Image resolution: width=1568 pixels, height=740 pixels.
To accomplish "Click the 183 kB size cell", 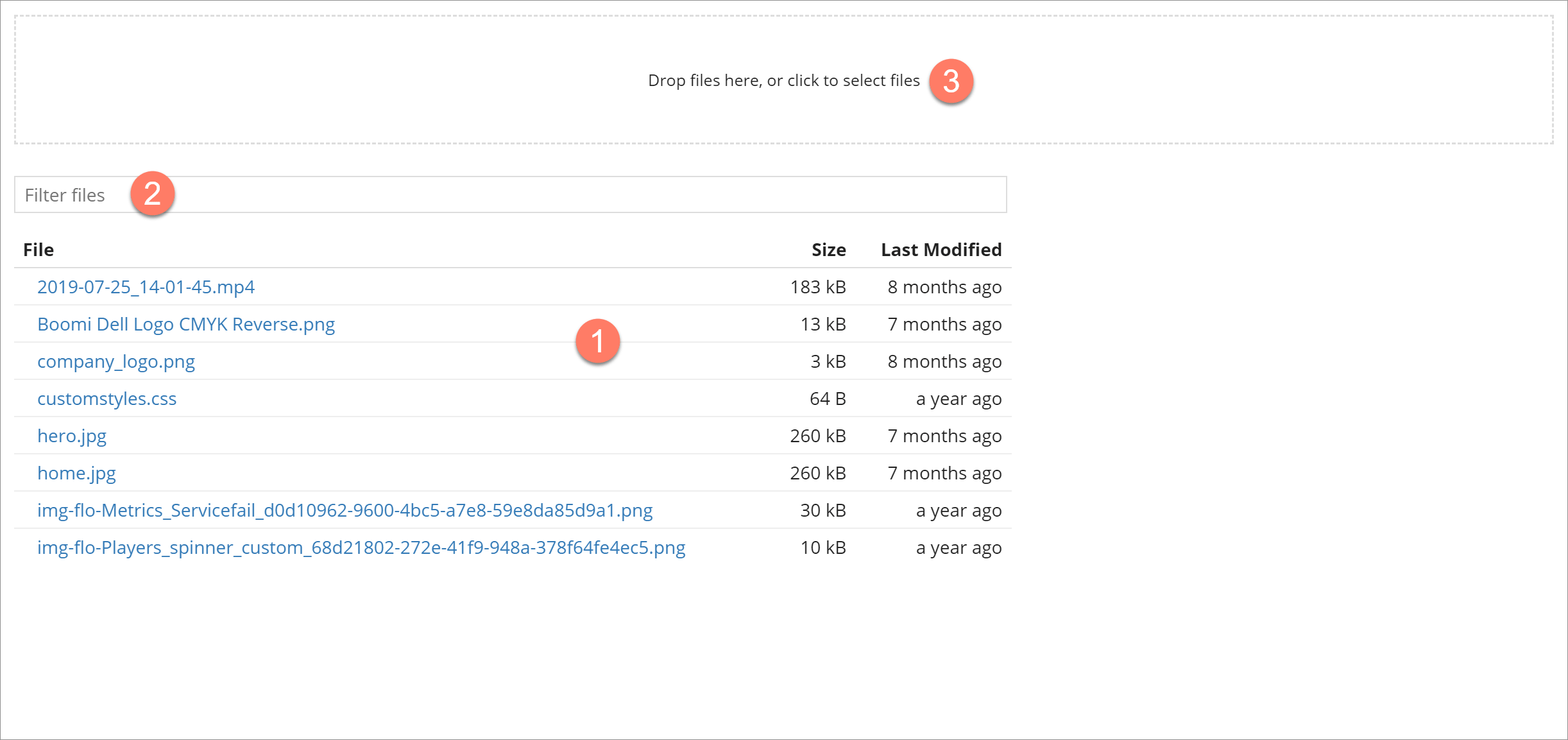I will pos(817,287).
